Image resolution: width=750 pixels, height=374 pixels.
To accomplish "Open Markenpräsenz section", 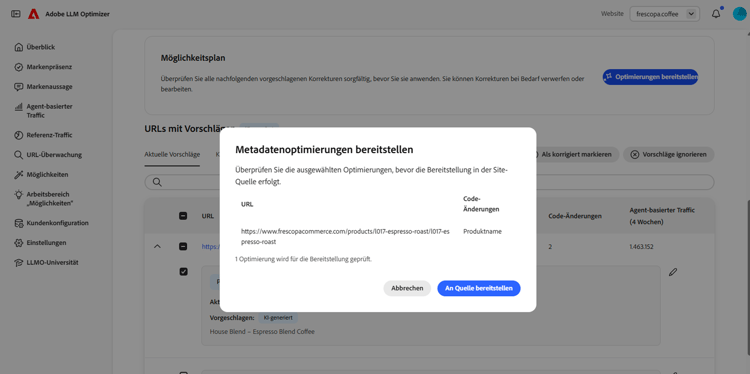I will (49, 67).
